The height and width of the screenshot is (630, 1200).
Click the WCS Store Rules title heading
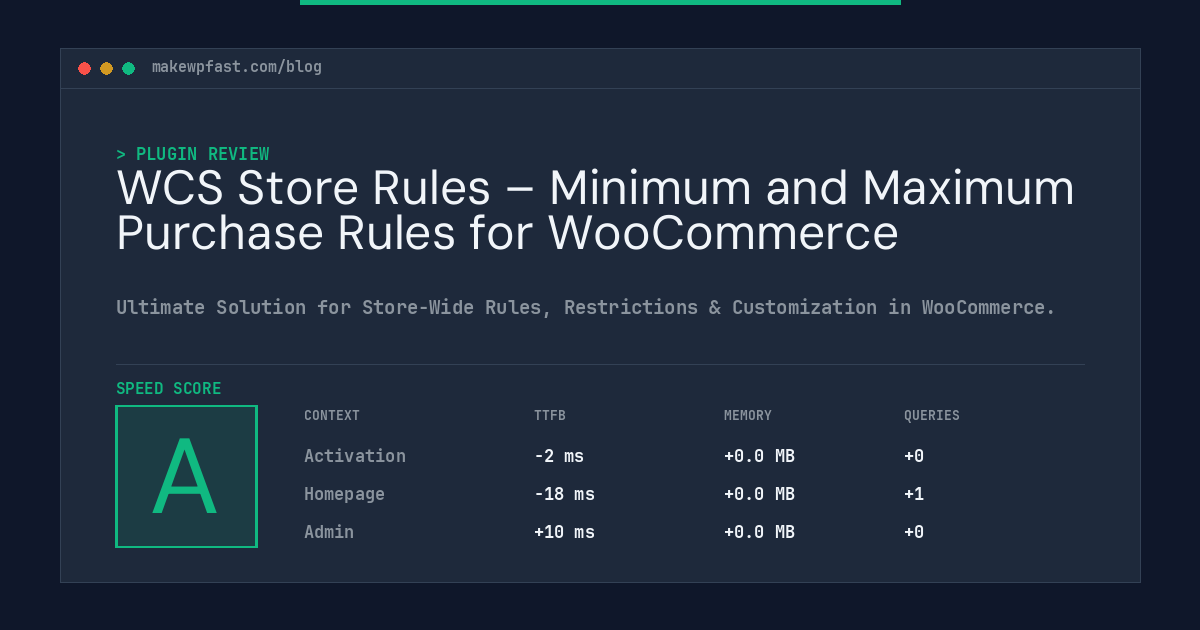click(x=596, y=210)
